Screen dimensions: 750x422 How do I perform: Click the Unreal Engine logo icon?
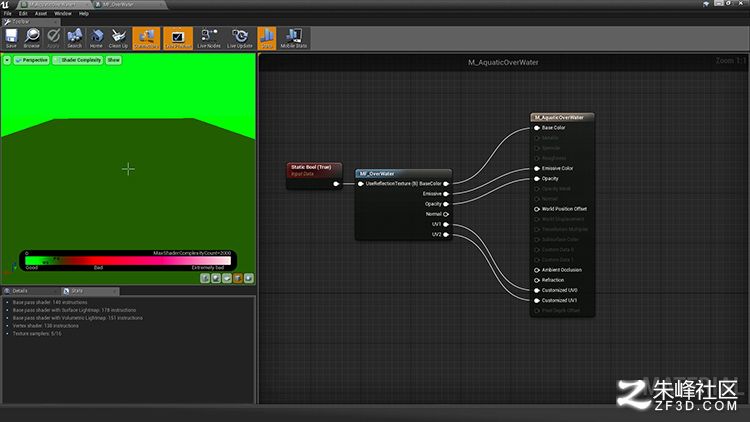point(5,4)
